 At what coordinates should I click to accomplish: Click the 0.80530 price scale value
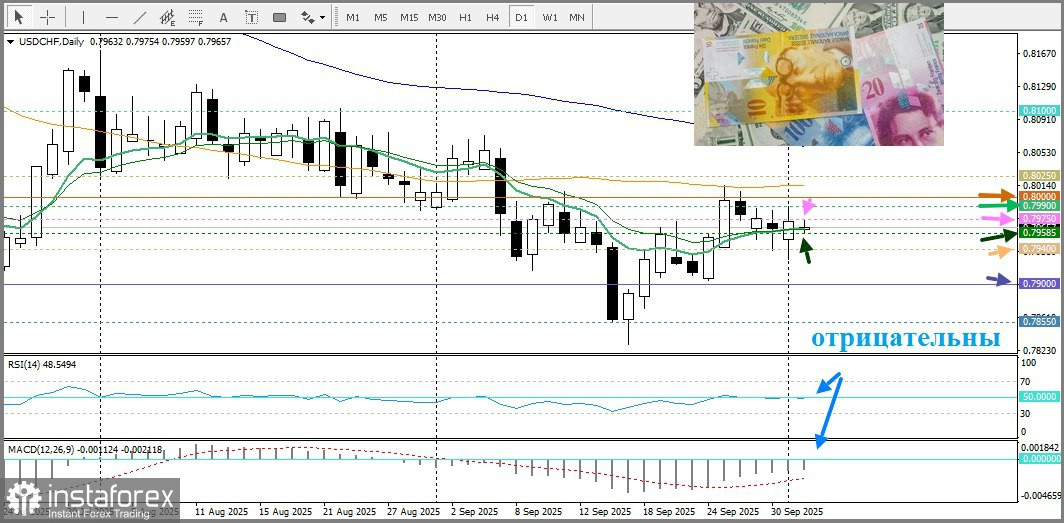pyautogui.click(x=1041, y=152)
